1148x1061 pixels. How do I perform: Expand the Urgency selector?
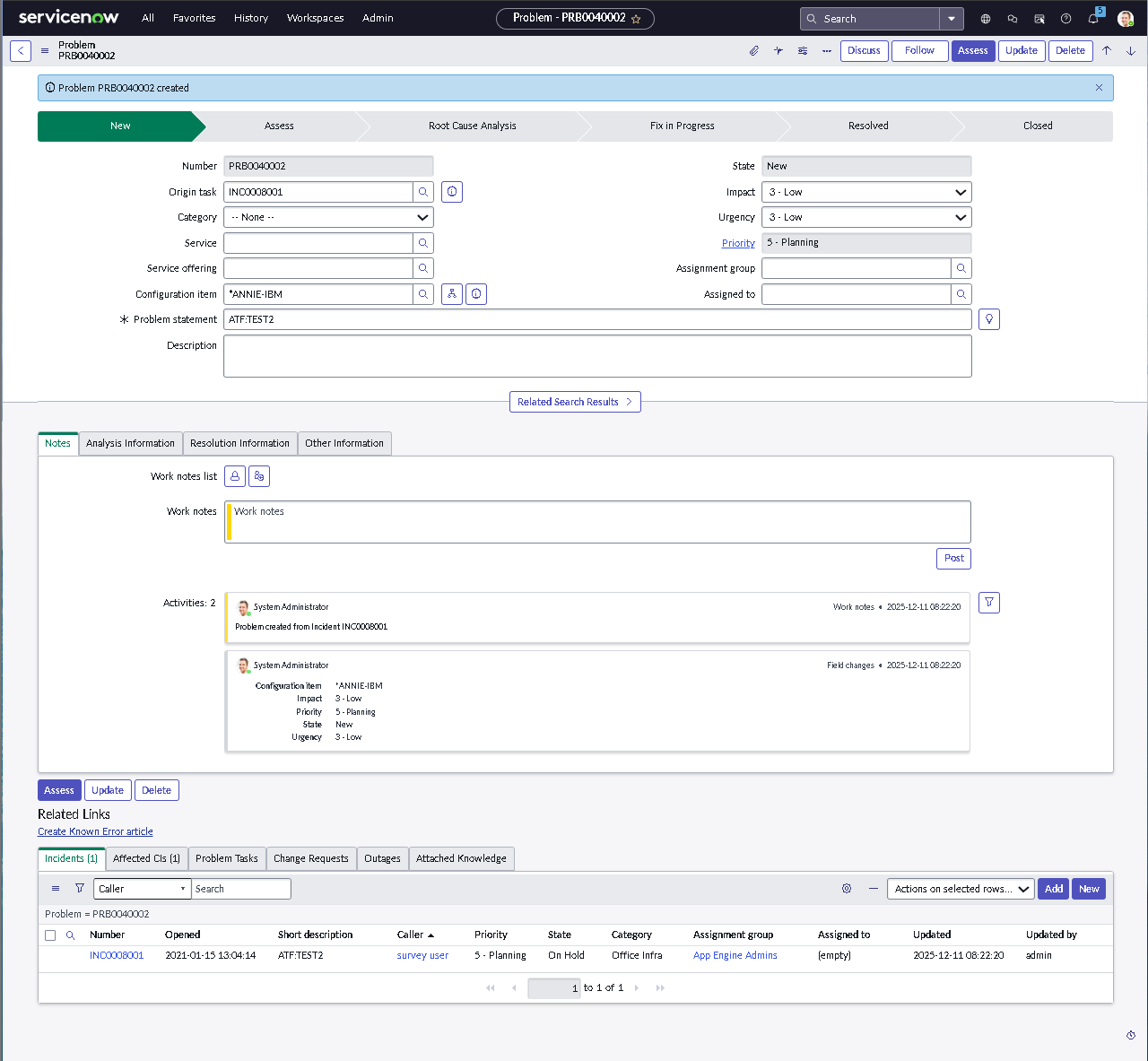pos(865,216)
